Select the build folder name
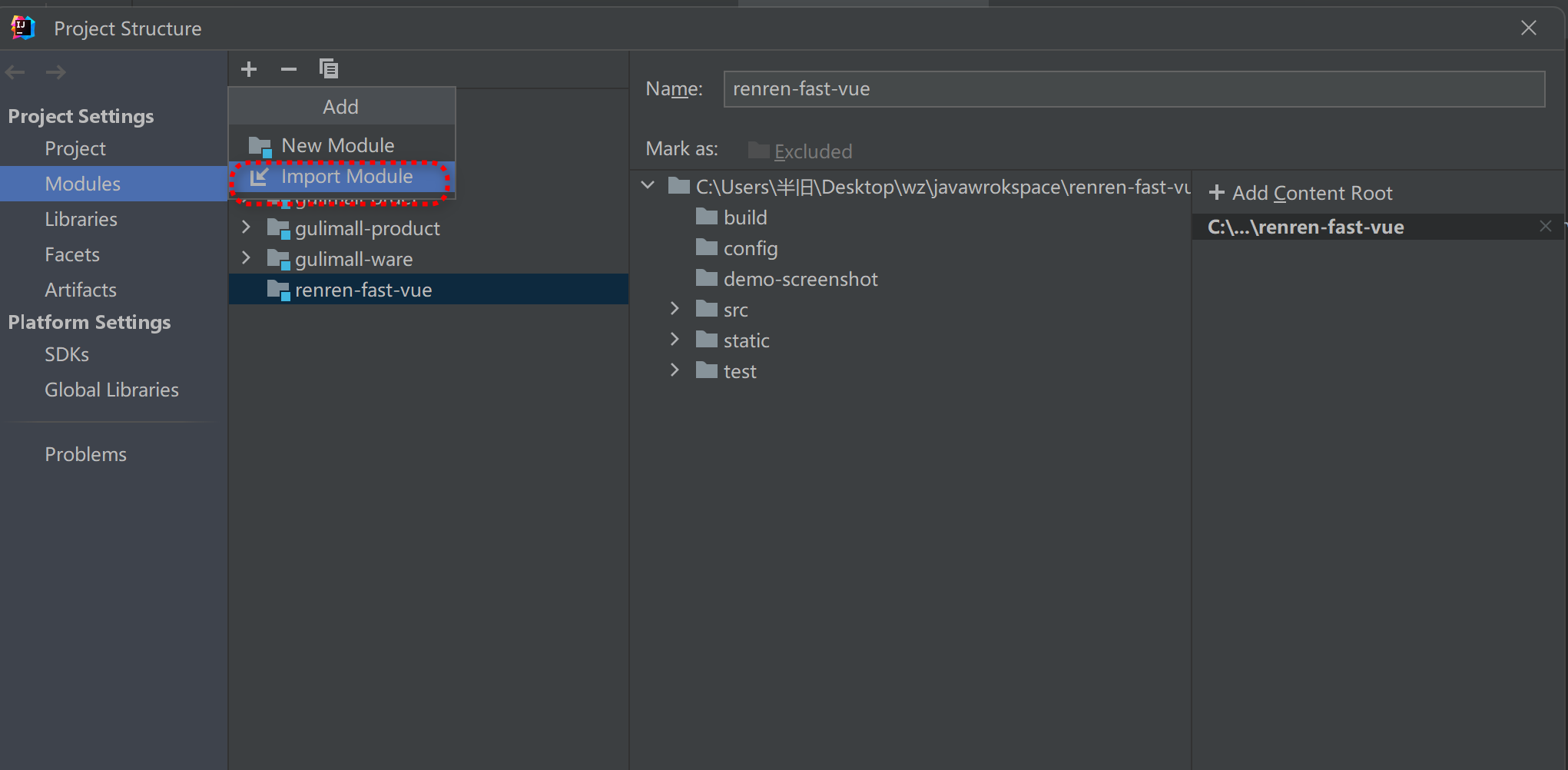The width and height of the screenshot is (1568, 770). click(x=745, y=217)
